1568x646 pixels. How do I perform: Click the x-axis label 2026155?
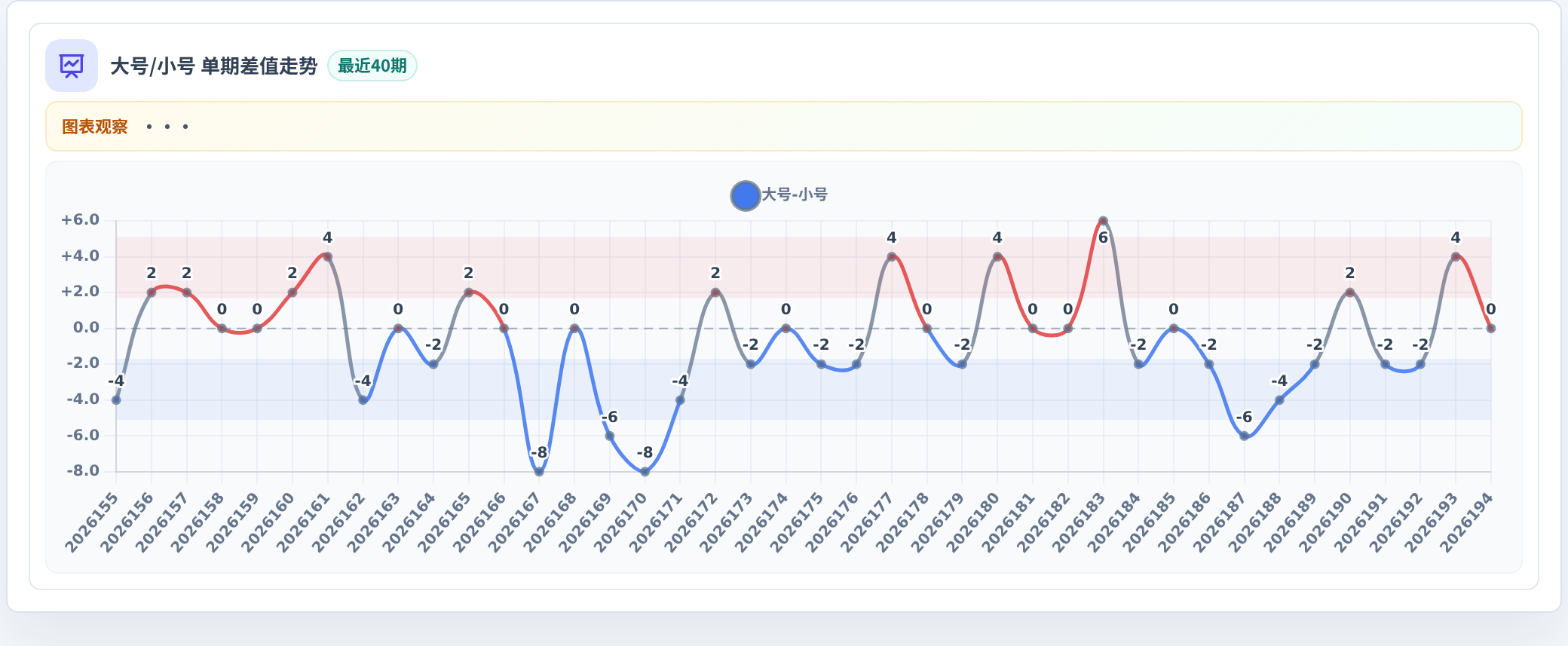point(91,522)
